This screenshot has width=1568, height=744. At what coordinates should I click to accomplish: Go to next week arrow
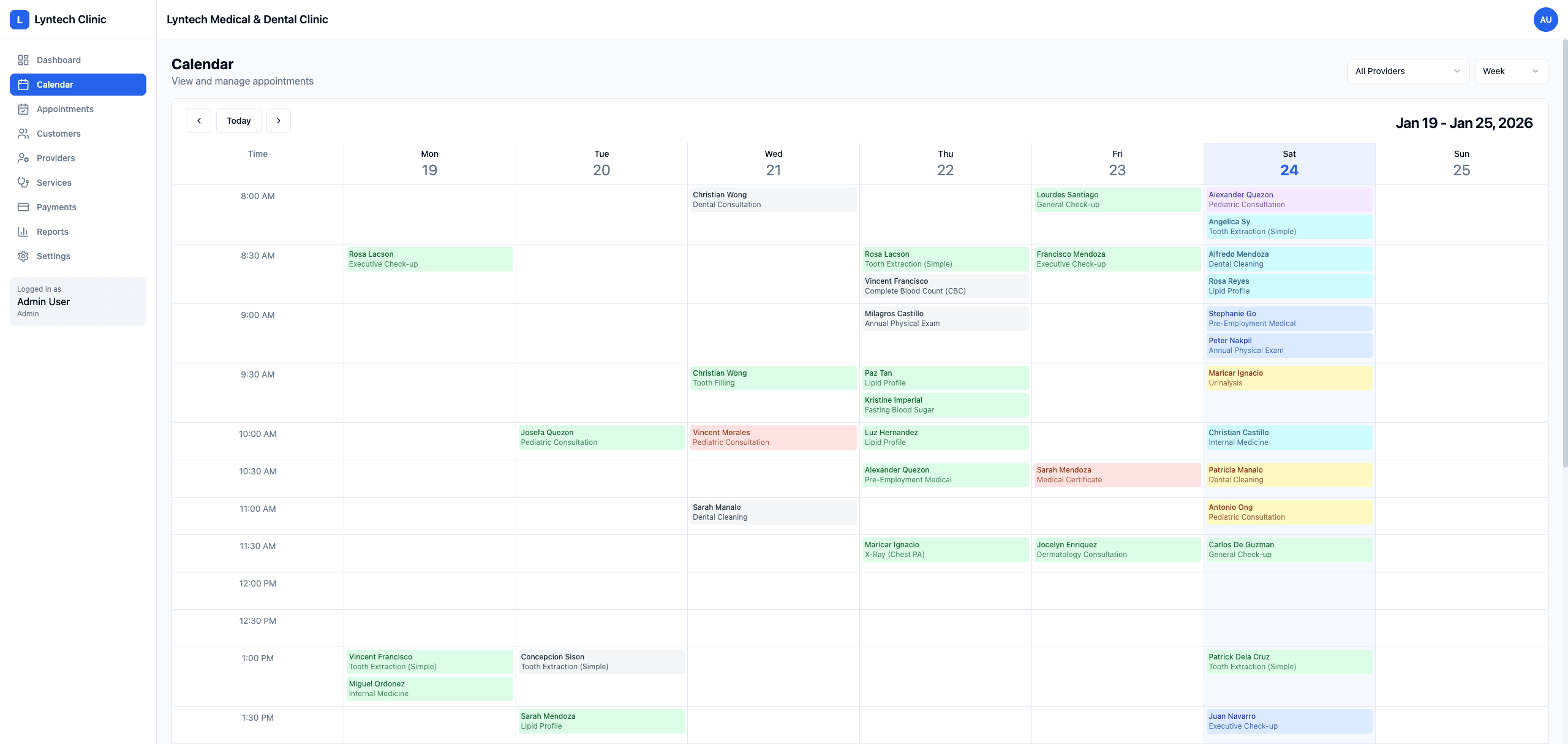[279, 121]
